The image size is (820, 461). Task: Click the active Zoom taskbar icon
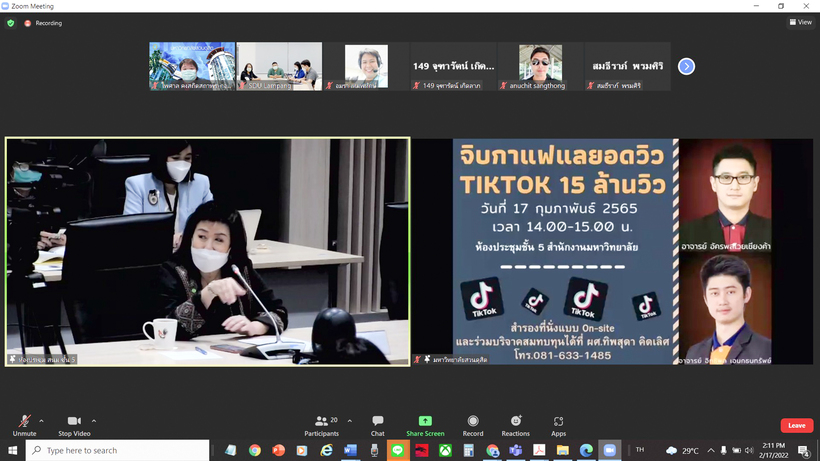(610, 450)
